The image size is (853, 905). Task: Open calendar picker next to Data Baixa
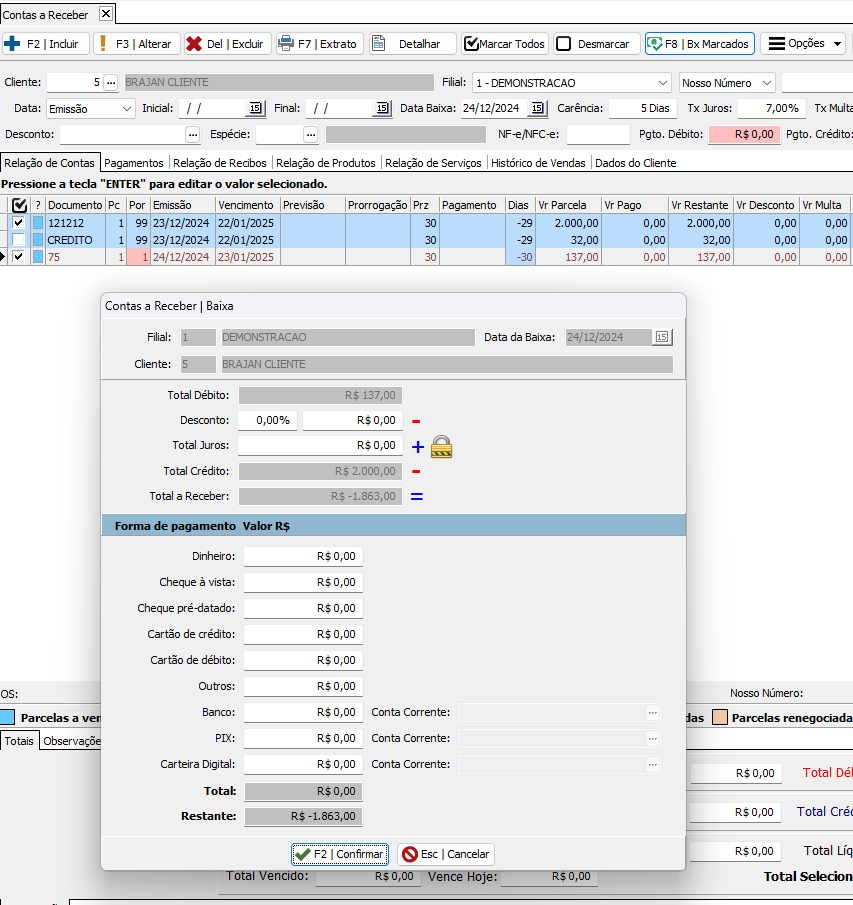click(538, 108)
